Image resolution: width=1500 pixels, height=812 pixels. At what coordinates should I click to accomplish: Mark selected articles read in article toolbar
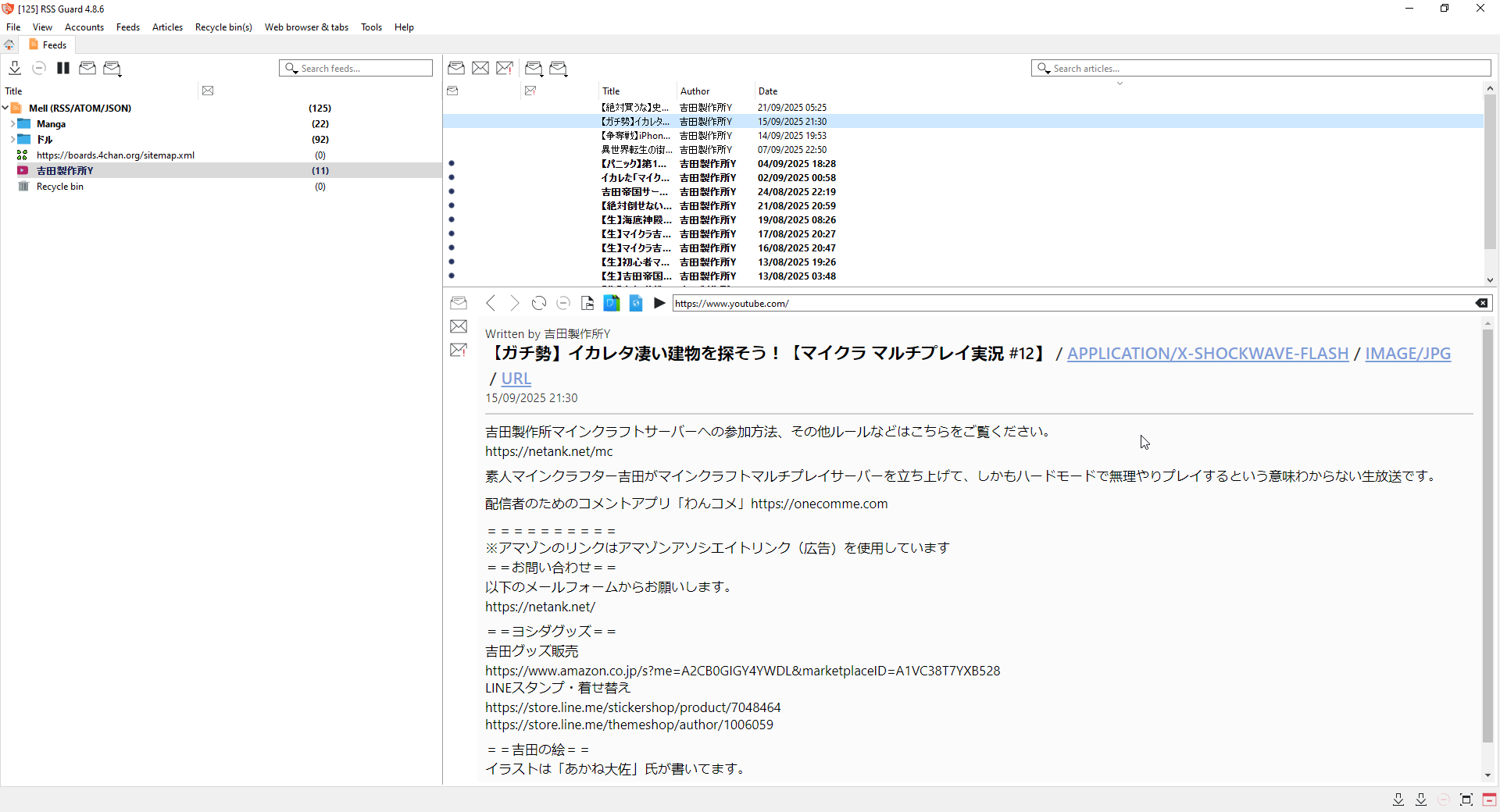[x=456, y=68]
